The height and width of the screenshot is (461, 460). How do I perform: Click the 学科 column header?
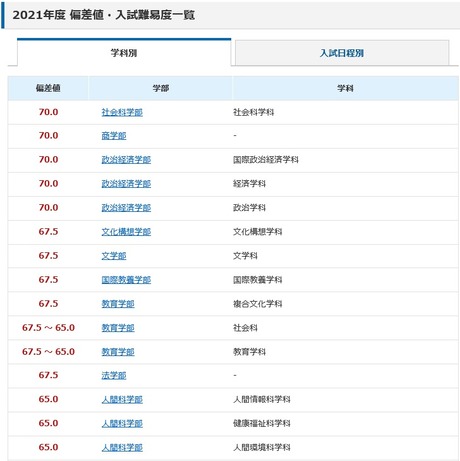pyautogui.click(x=345, y=88)
